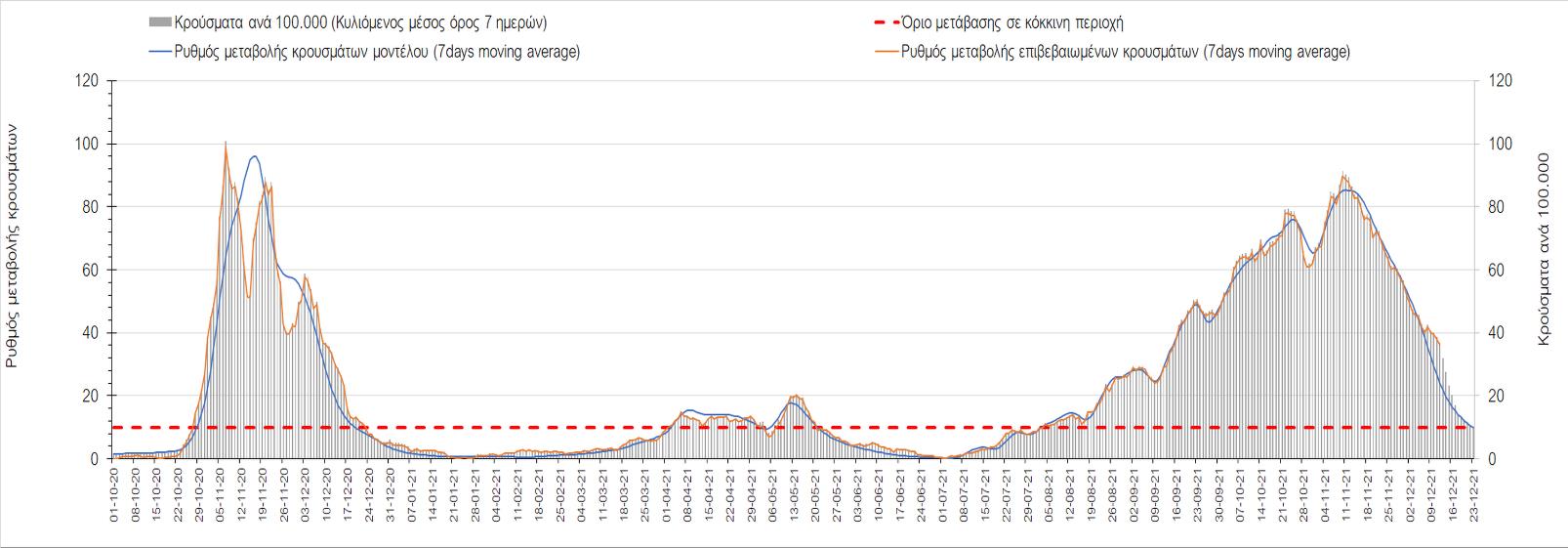This screenshot has height=548, width=1568.
Task: Select the 11-11-21 date tick label
Action: (1345, 498)
